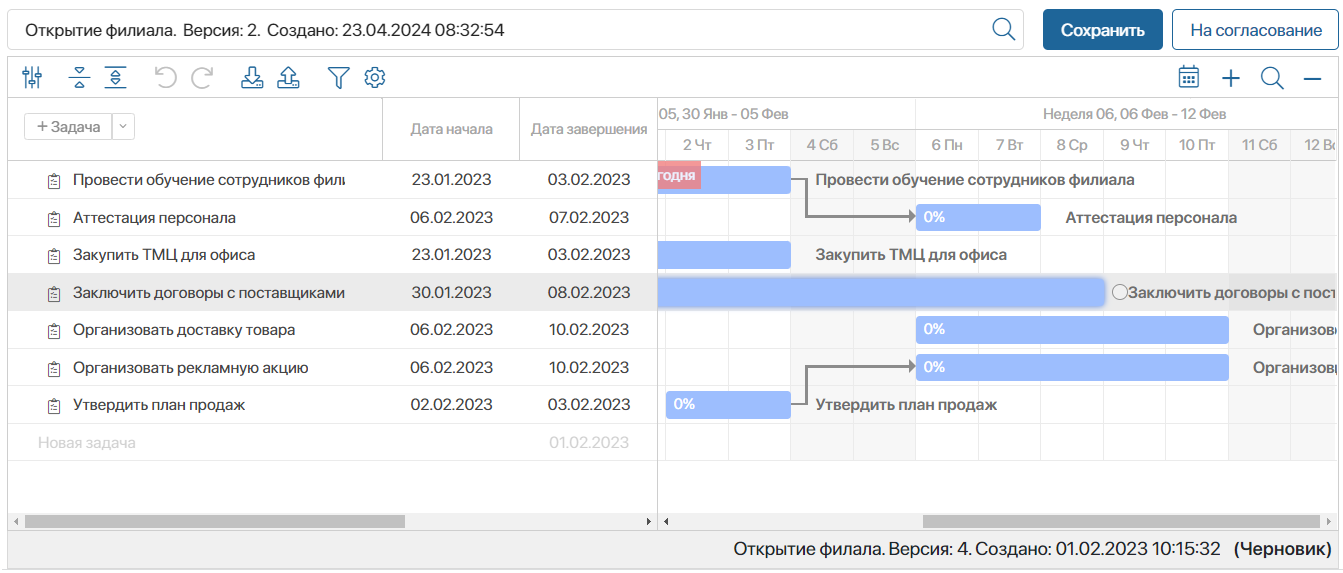Open the Gantt settings gear icon

pyautogui.click(x=375, y=78)
